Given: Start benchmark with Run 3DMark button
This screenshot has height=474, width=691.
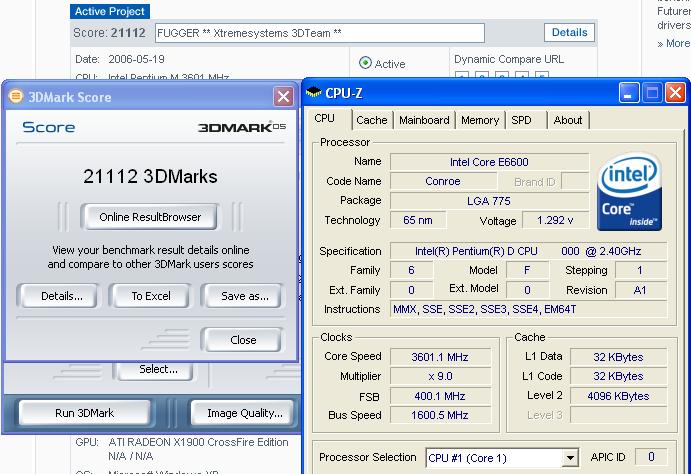Looking at the screenshot, I should tap(82, 413).
